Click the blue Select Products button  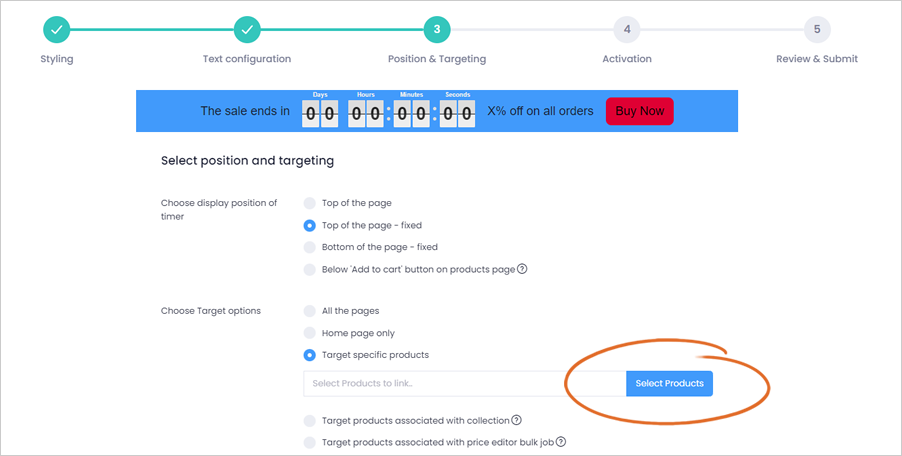(x=669, y=384)
